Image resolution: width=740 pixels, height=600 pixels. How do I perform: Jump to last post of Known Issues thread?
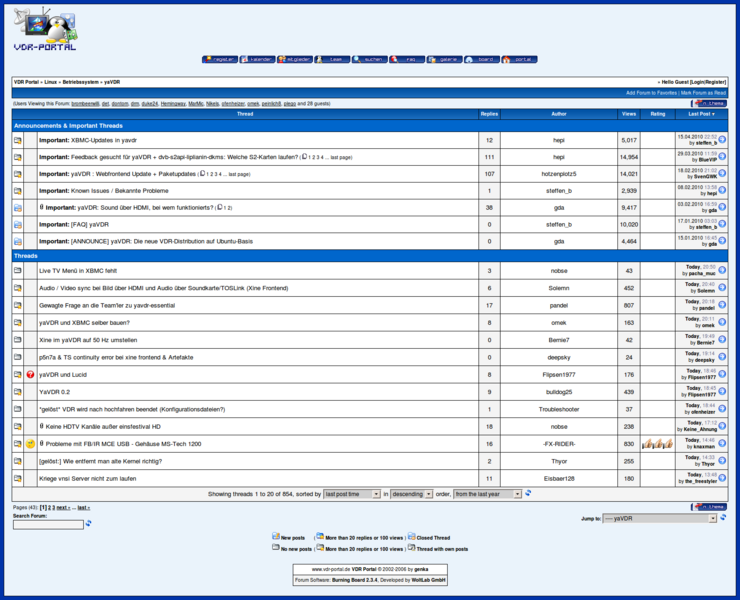(722, 190)
